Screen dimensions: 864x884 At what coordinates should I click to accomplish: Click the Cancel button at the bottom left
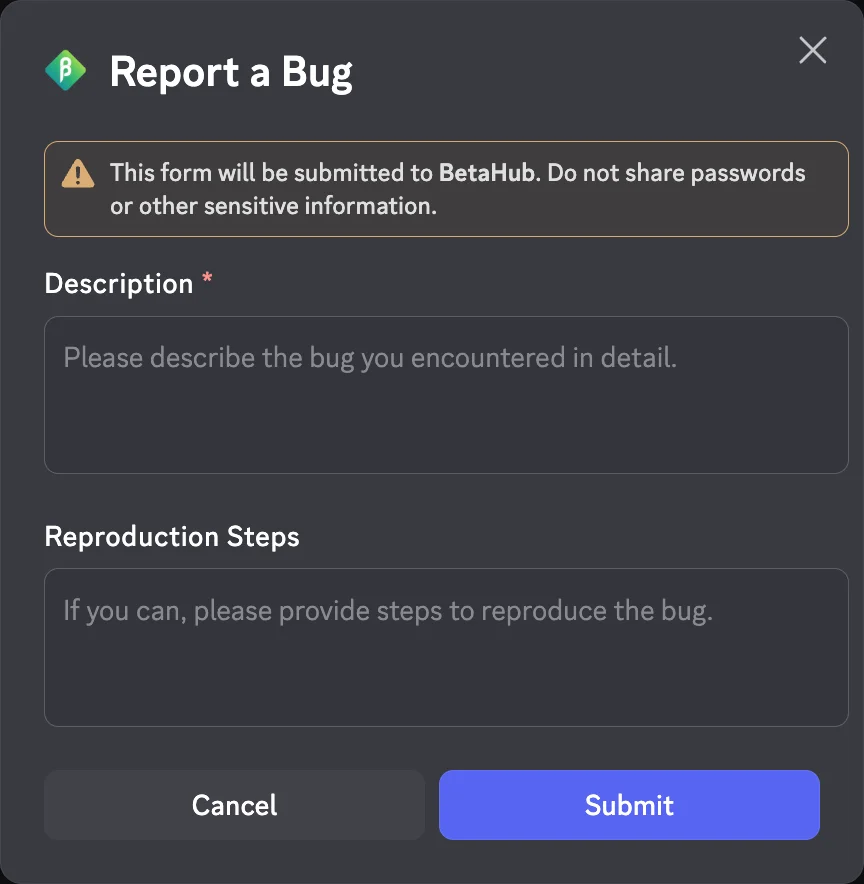tap(234, 805)
